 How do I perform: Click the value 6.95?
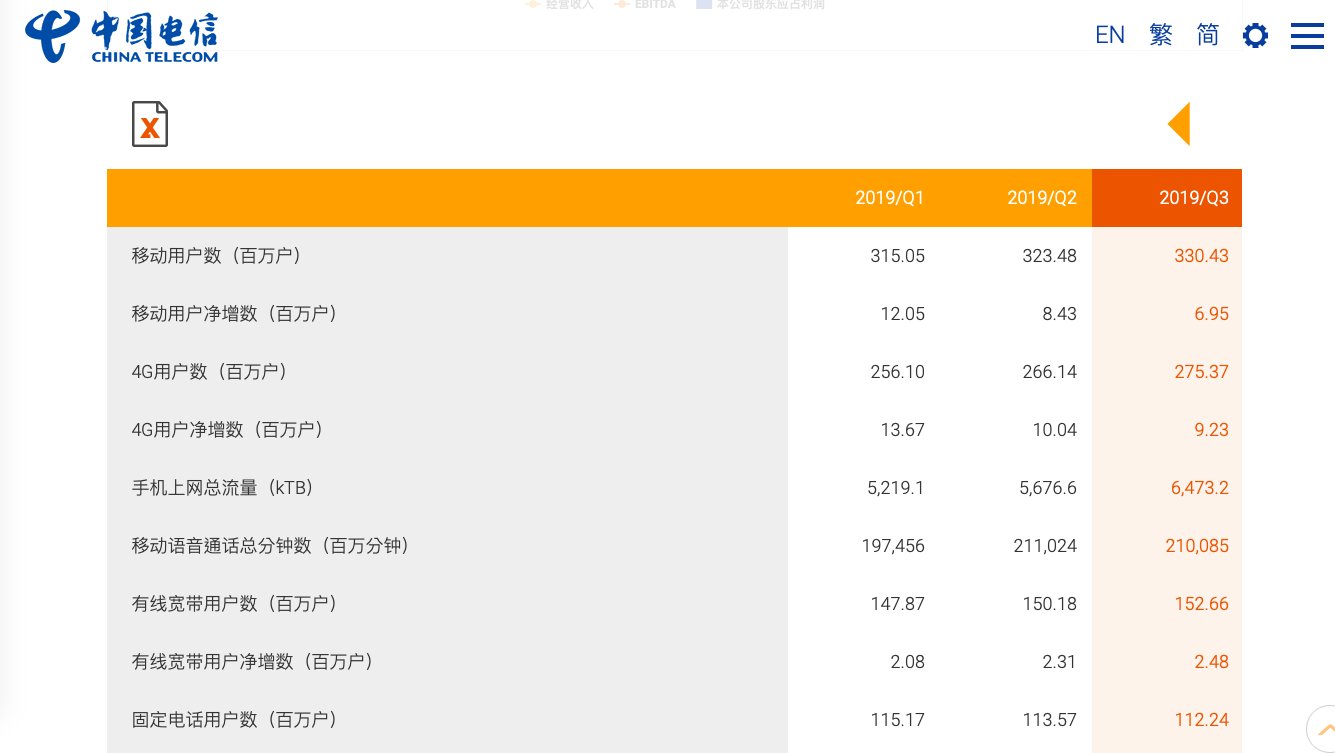(1211, 314)
